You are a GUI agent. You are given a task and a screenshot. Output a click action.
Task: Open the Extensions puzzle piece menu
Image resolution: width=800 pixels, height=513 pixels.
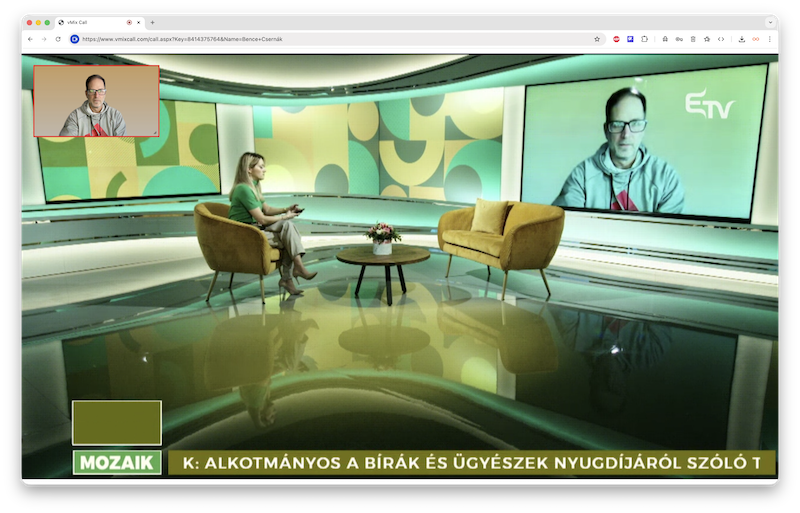(644, 39)
